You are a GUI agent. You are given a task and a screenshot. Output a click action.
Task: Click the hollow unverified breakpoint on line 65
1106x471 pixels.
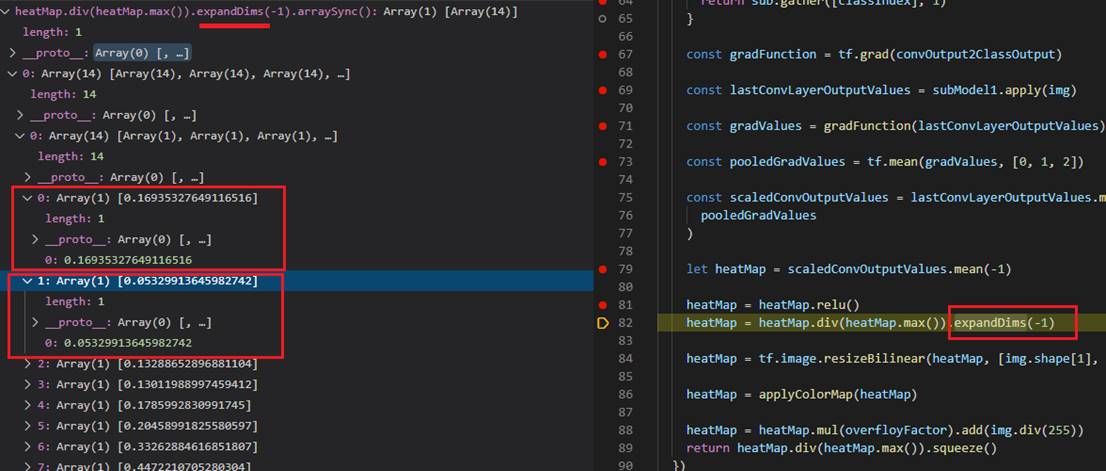(602, 18)
